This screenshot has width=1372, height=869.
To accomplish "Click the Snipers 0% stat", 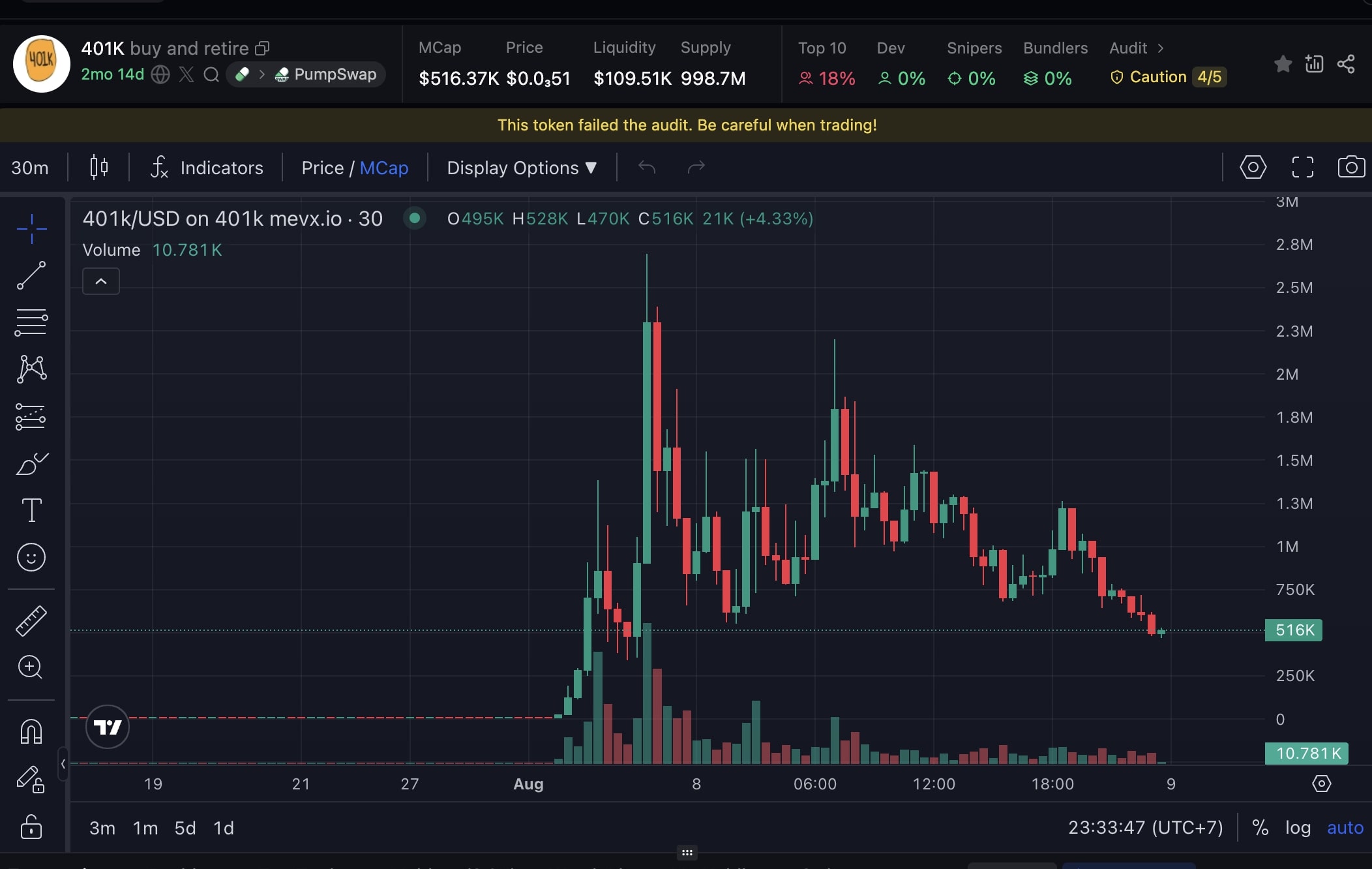I will coord(974,64).
